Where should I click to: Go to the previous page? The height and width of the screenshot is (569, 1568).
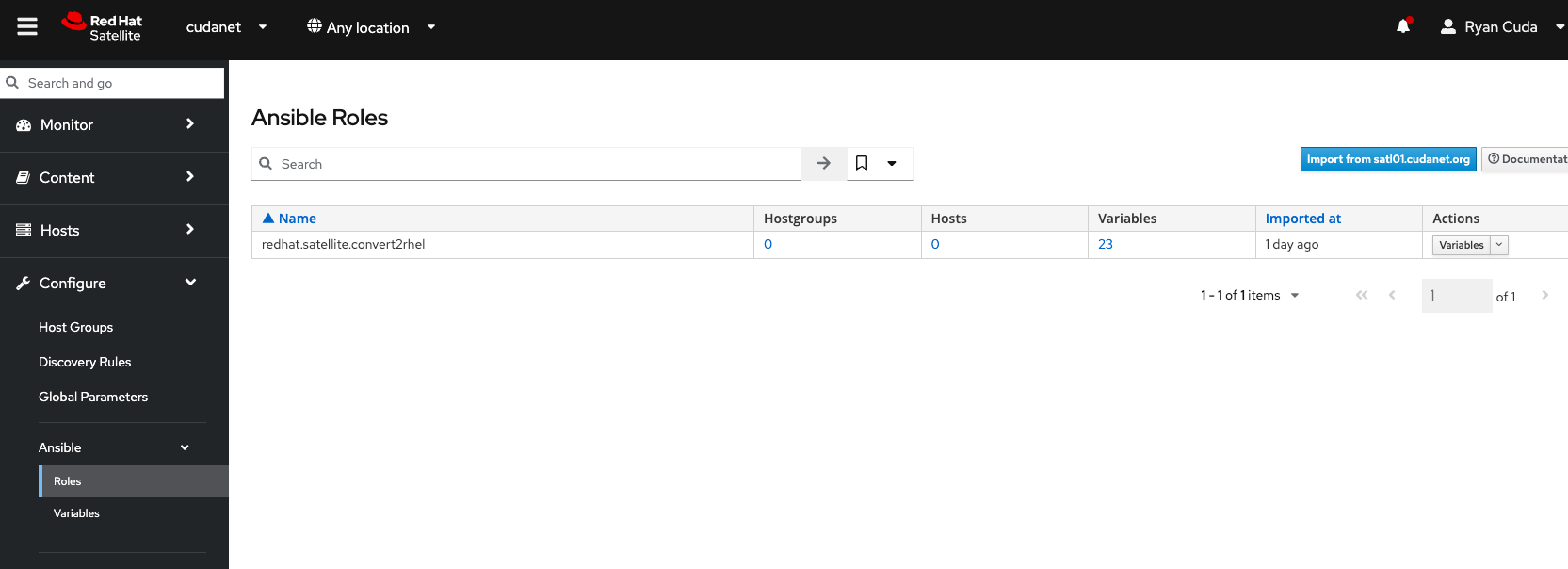1392,295
